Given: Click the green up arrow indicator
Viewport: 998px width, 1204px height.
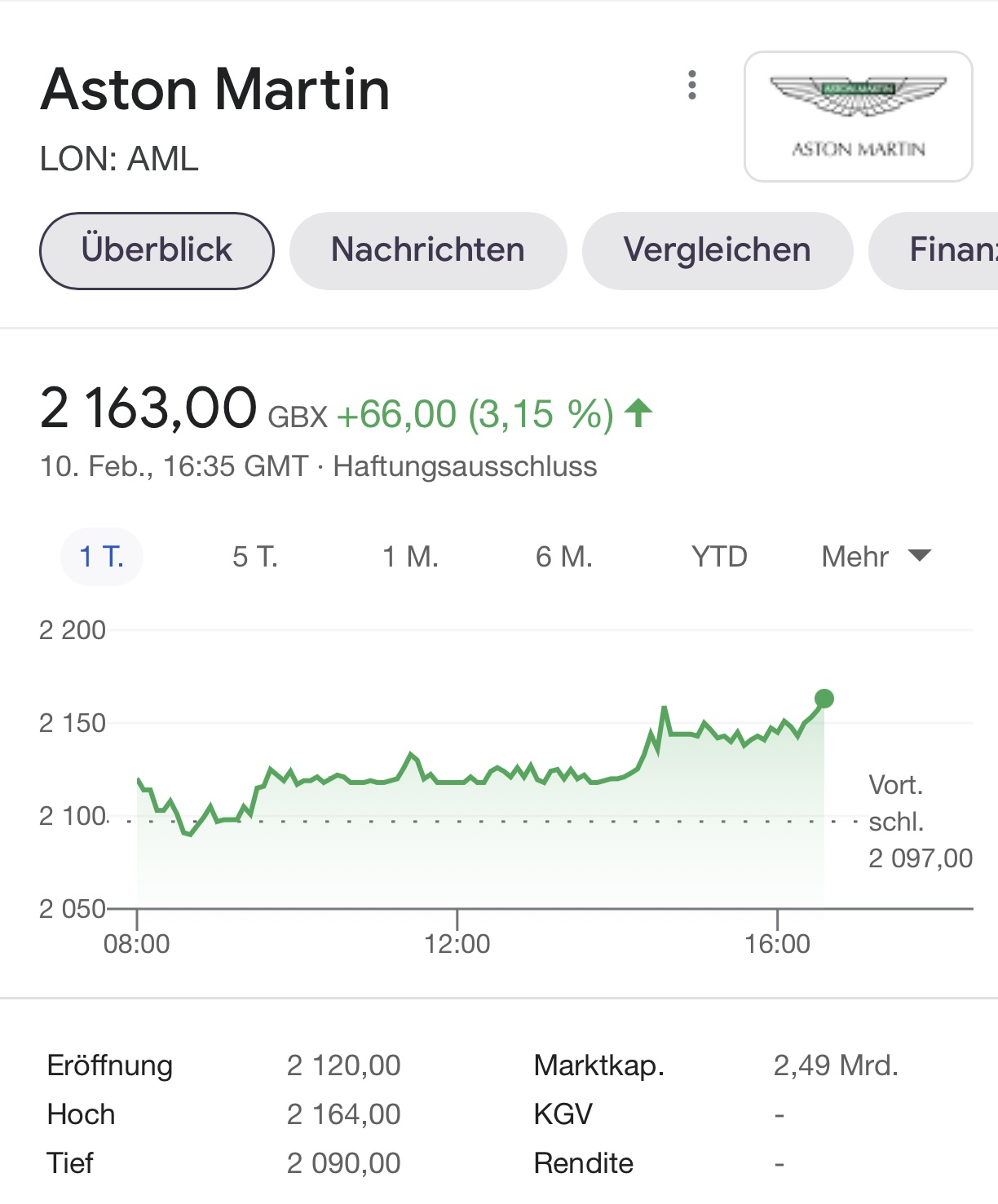Looking at the screenshot, I should [x=639, y=413].
